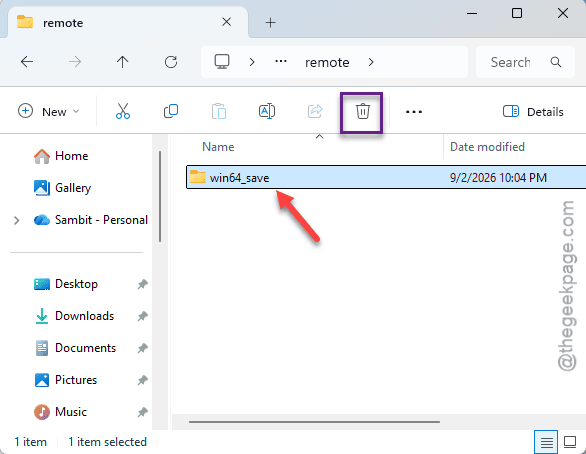
Task: Navigate back with the back arrow
Action: [27, 62]
